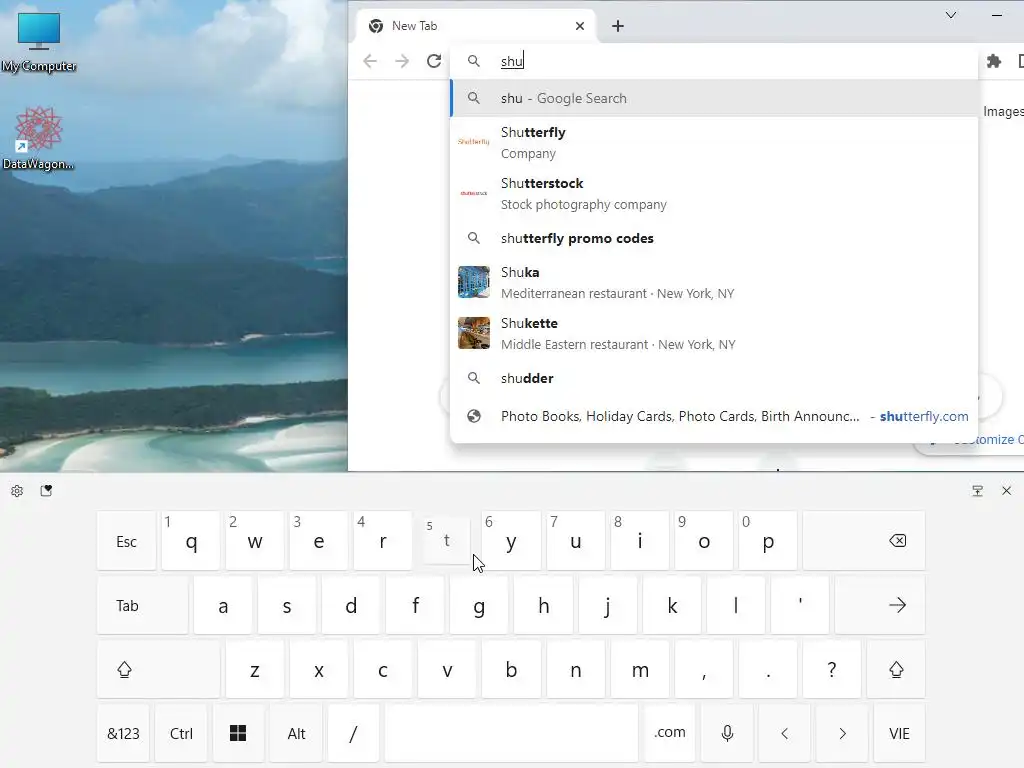Pick 'shutterfly promo codes' suggestion
Viewport: 1024px width, 768px height.
714,238
